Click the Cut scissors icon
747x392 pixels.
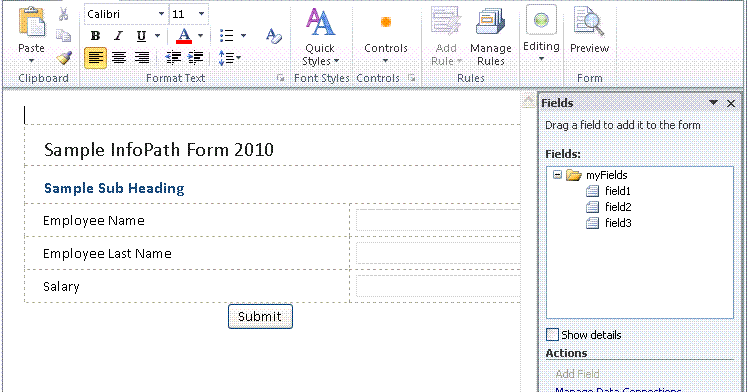click(x=63, y=14)
